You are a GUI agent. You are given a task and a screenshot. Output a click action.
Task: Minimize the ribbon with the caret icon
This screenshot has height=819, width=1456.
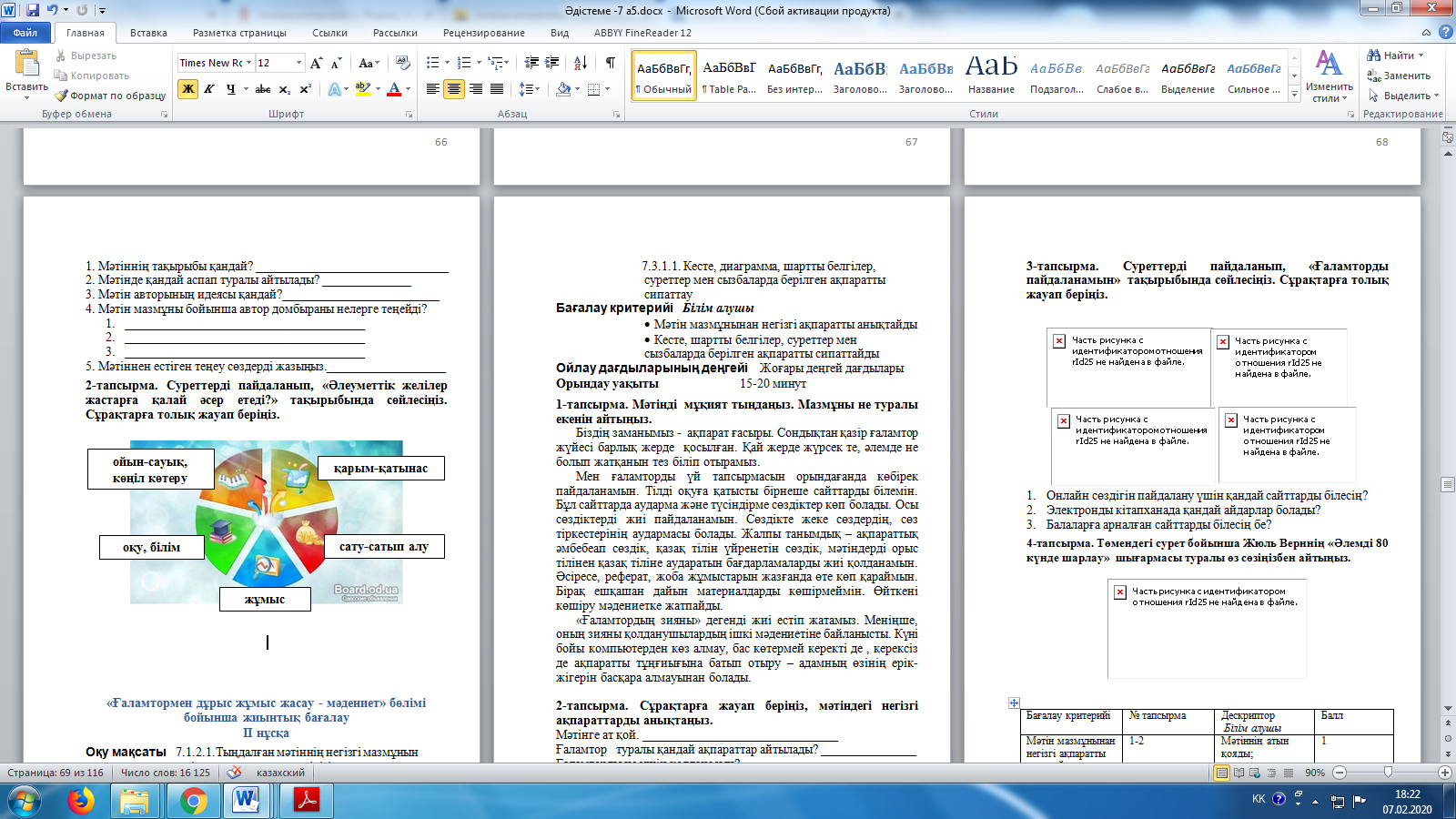coord(1426,33)
